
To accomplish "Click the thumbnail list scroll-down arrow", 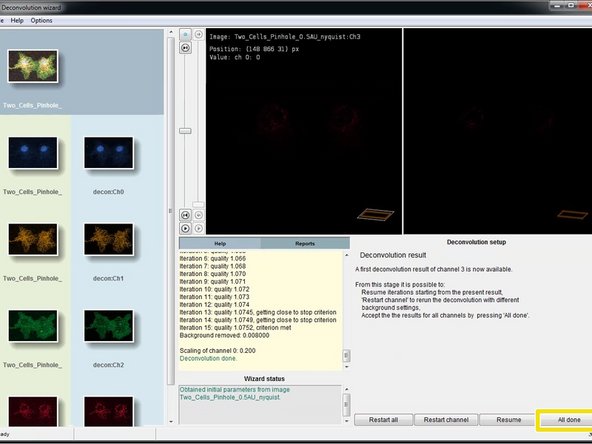I will click(171, 421).
